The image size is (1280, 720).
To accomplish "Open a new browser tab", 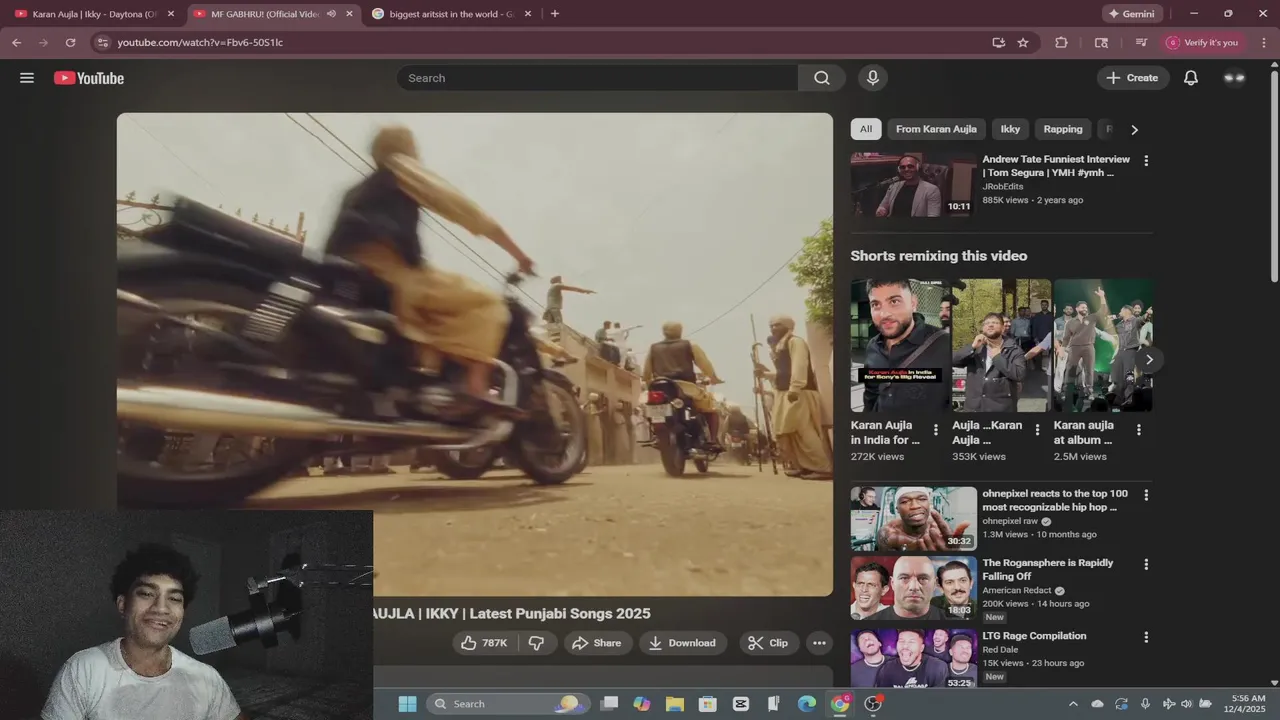I will 555,14.
